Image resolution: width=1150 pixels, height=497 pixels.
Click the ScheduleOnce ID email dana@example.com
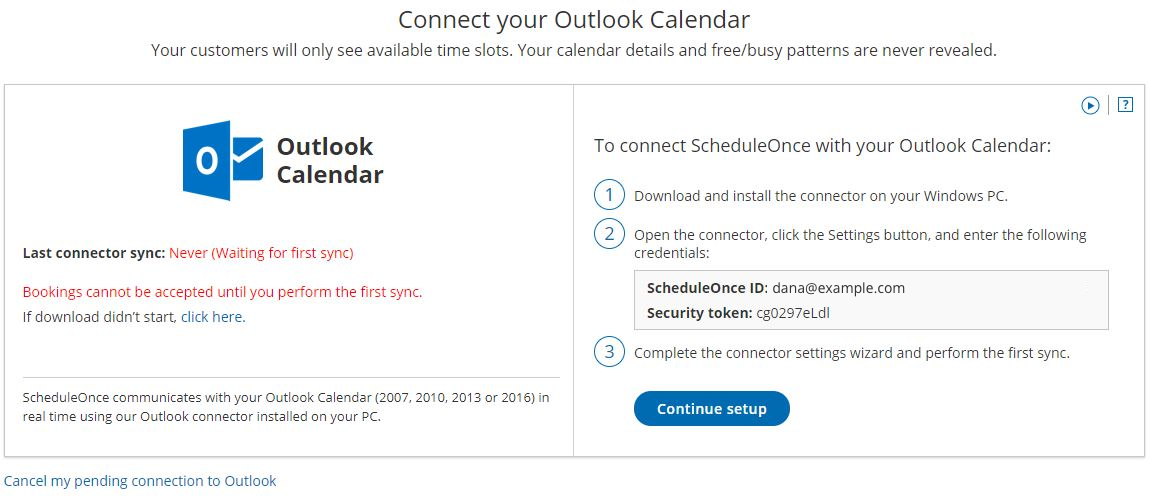point(838,288)
